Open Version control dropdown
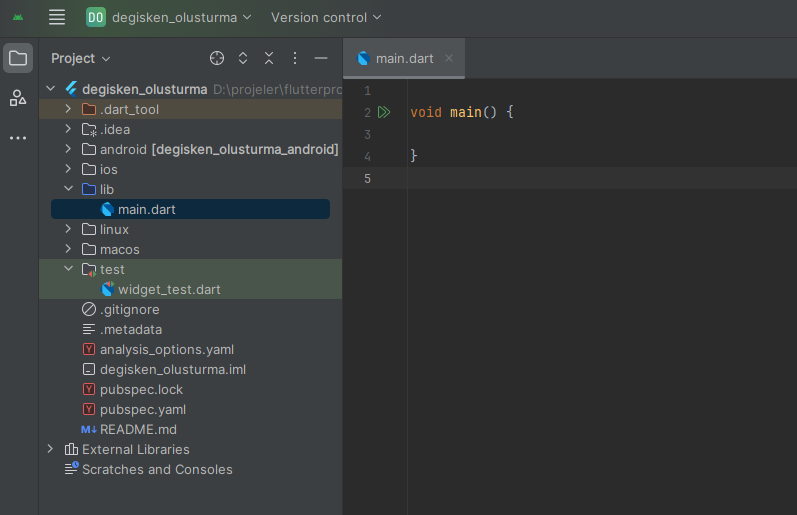The image size is (797, 515). [x=326, y=17]
